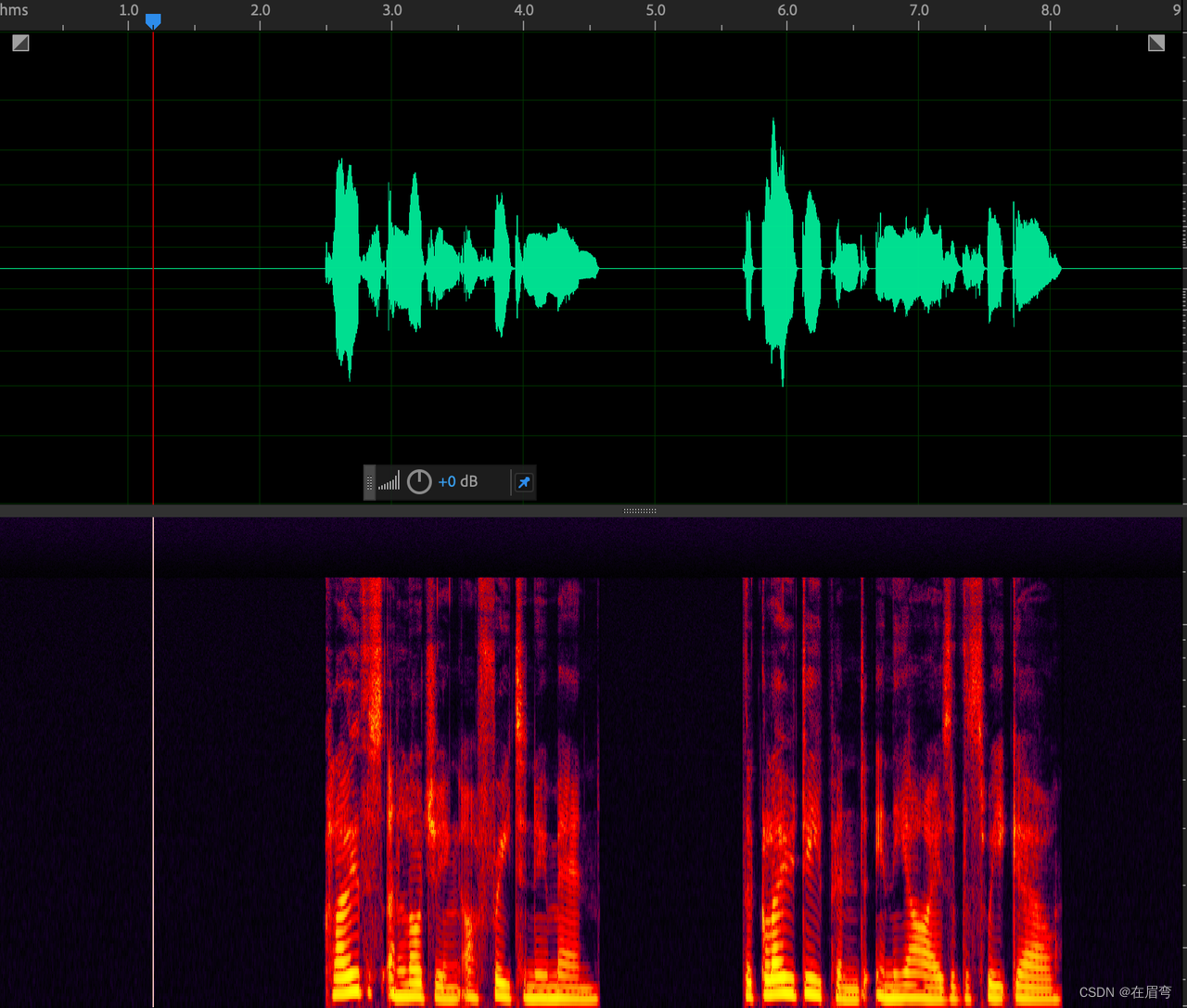Click the hms time format label
The height and width of the screenshot is (1008, 1187).
coord(14,10)
